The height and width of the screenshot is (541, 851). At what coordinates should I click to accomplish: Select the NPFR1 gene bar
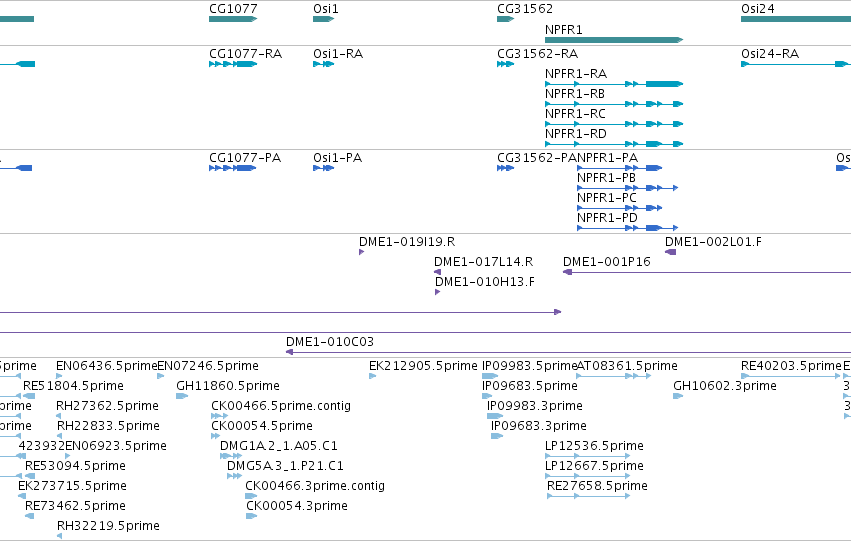(x=614, y=40)
